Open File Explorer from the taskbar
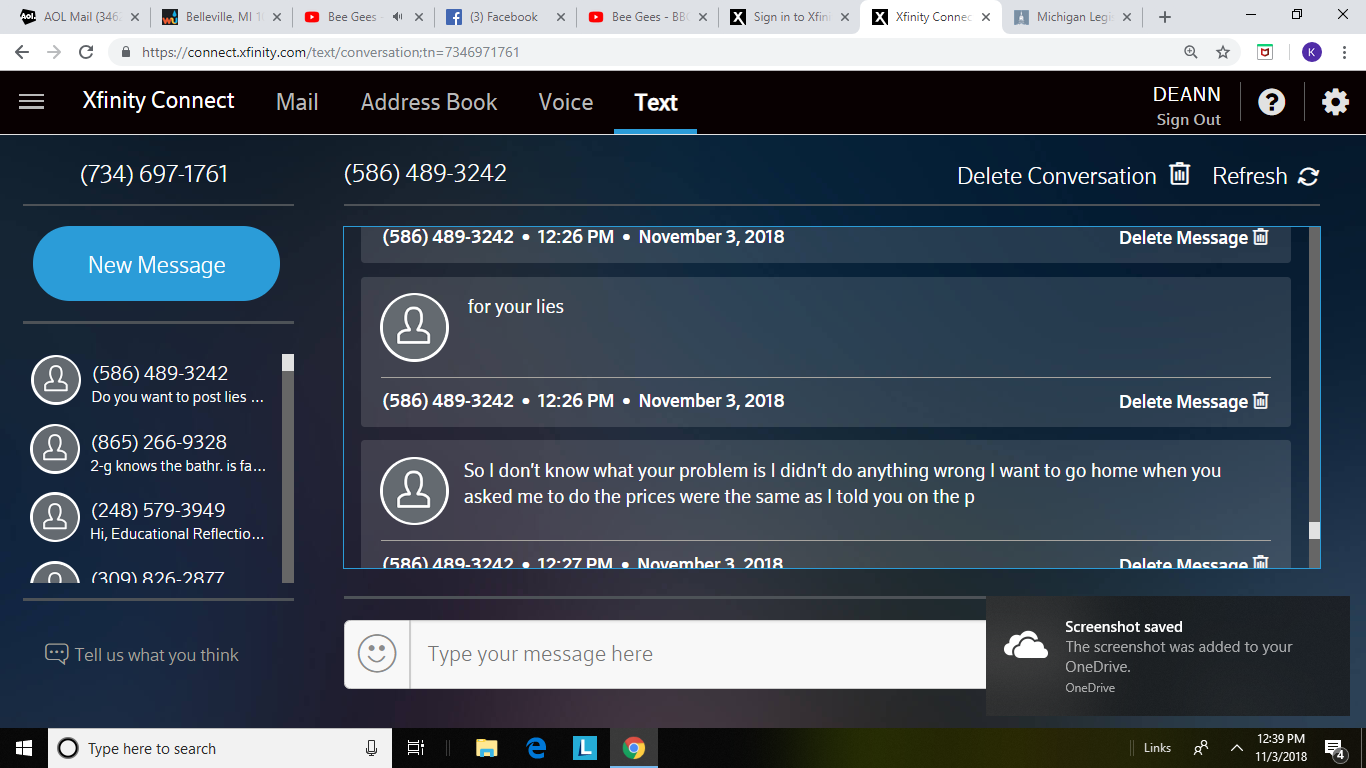Image resolution: width=1366 pixels, height=768 pixels. click(x=486, y=747)
